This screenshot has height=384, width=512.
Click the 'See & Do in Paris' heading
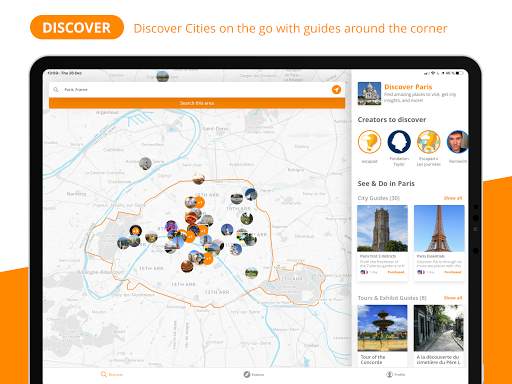386,183
